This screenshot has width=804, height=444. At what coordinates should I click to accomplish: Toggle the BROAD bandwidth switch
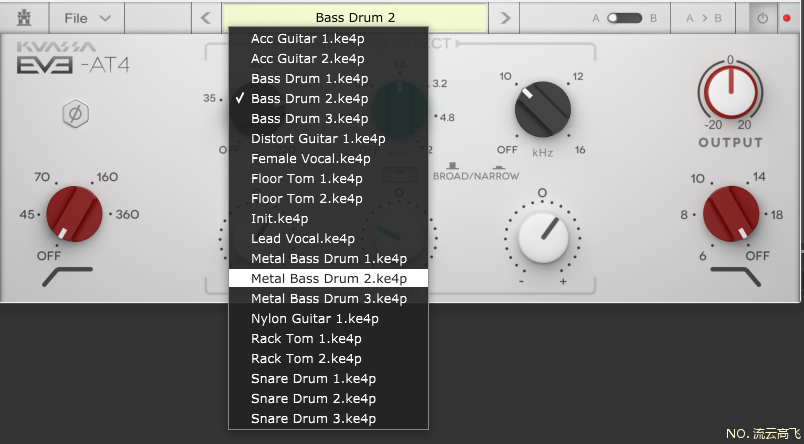[x=452, y=167]
